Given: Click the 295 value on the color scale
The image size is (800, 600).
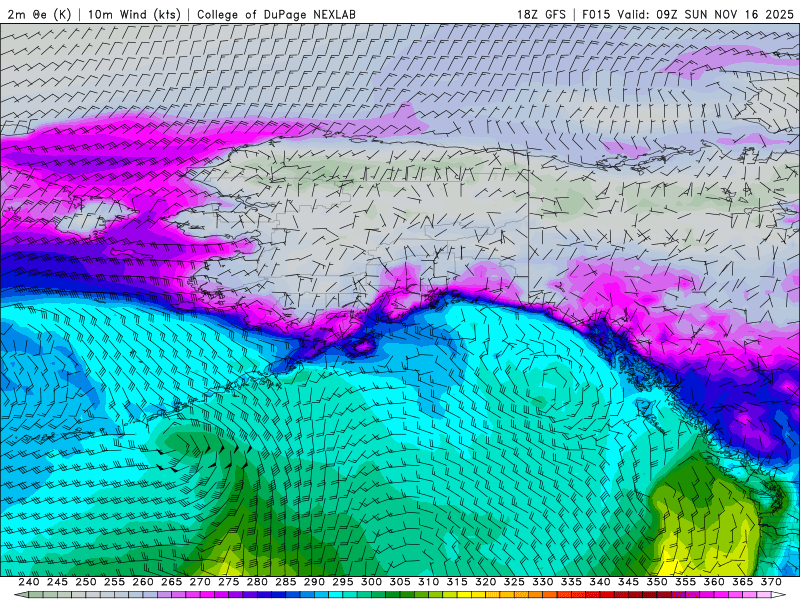Looking at the screenshot, I should pyautogui.click(x=343, y=582).
